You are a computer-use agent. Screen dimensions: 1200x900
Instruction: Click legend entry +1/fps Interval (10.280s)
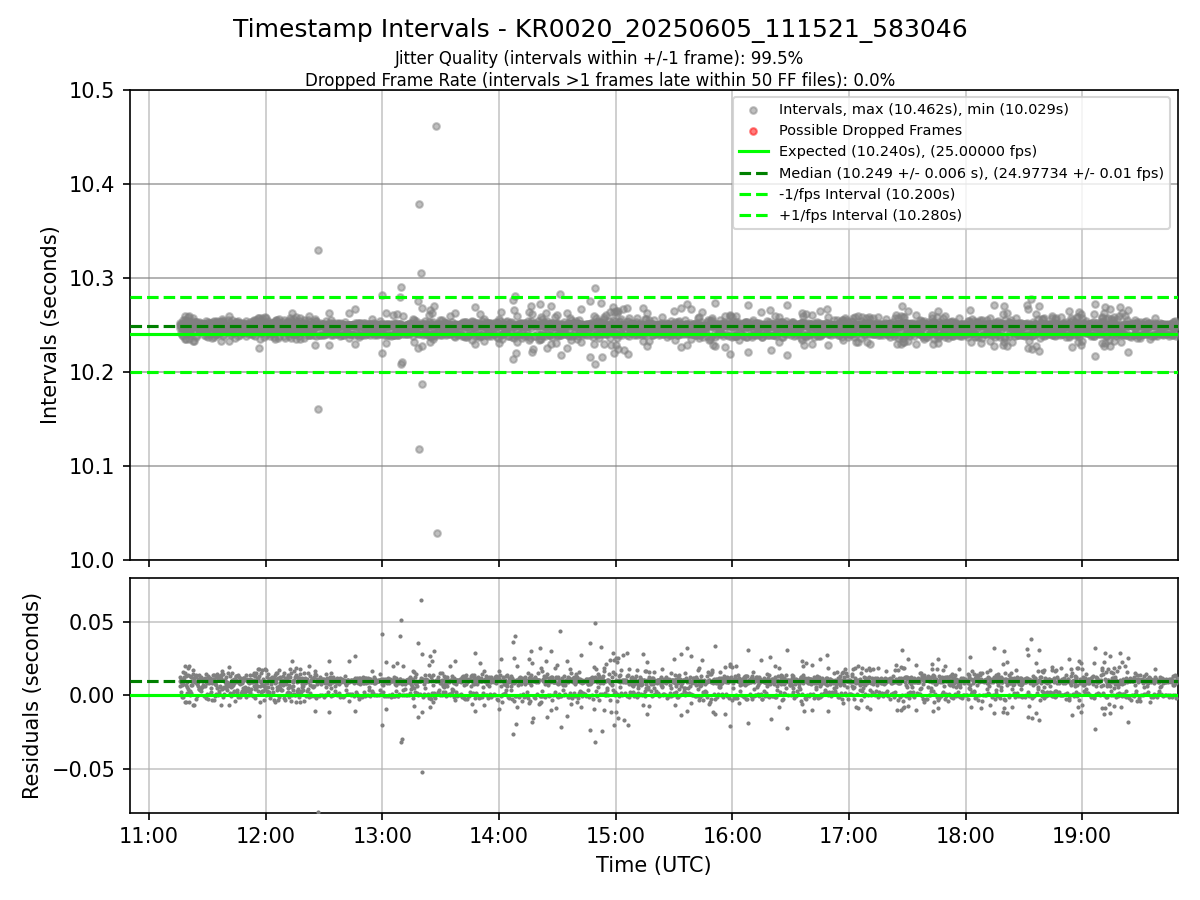[x=870, y=215]
